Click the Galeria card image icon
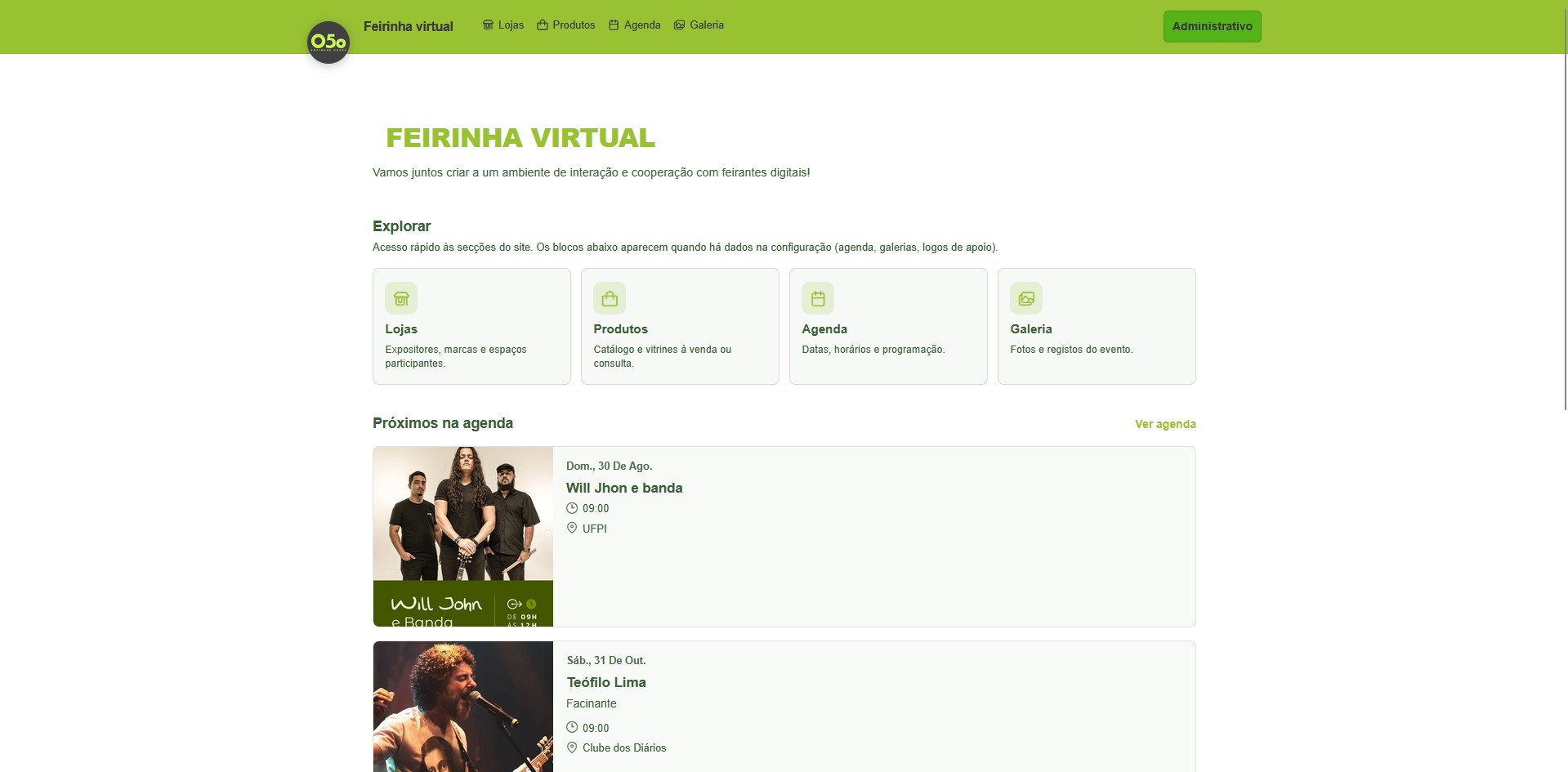 [x=1026, y=298]
